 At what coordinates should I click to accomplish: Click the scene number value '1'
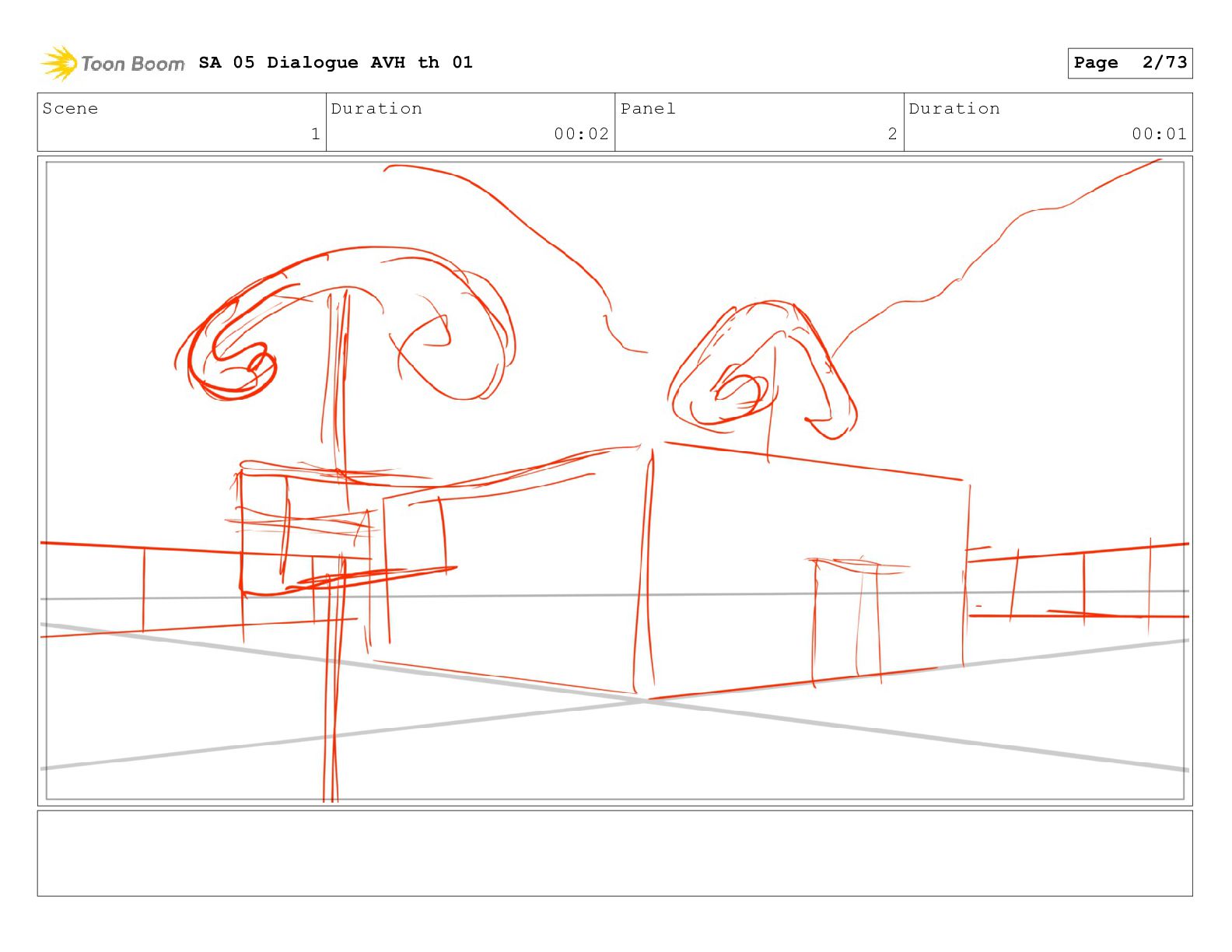coord(315,134)
